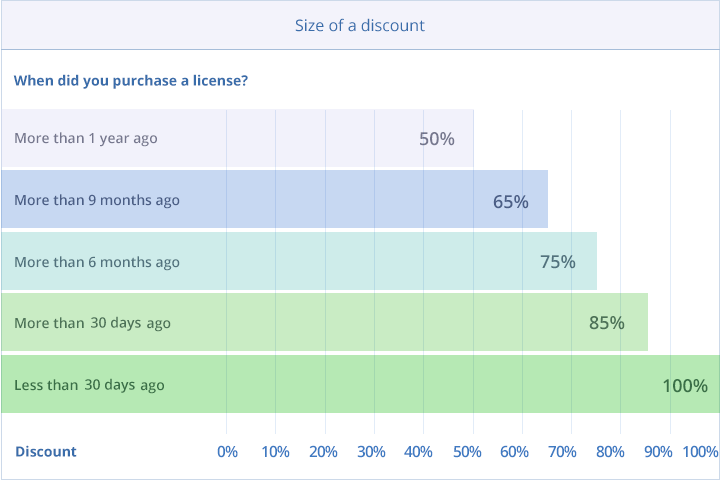Select the 90% tick on the bottom axis
This screenshot has height=486, width=720.
pyautogui.click(x=658, y=452)
